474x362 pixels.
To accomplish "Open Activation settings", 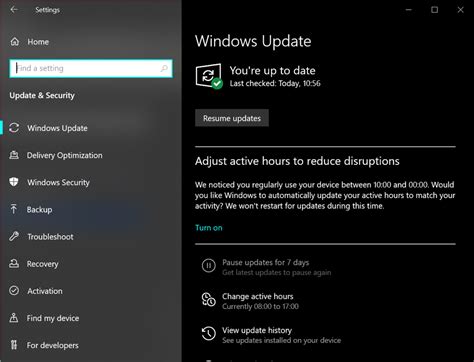I will [x=45, y=291].
